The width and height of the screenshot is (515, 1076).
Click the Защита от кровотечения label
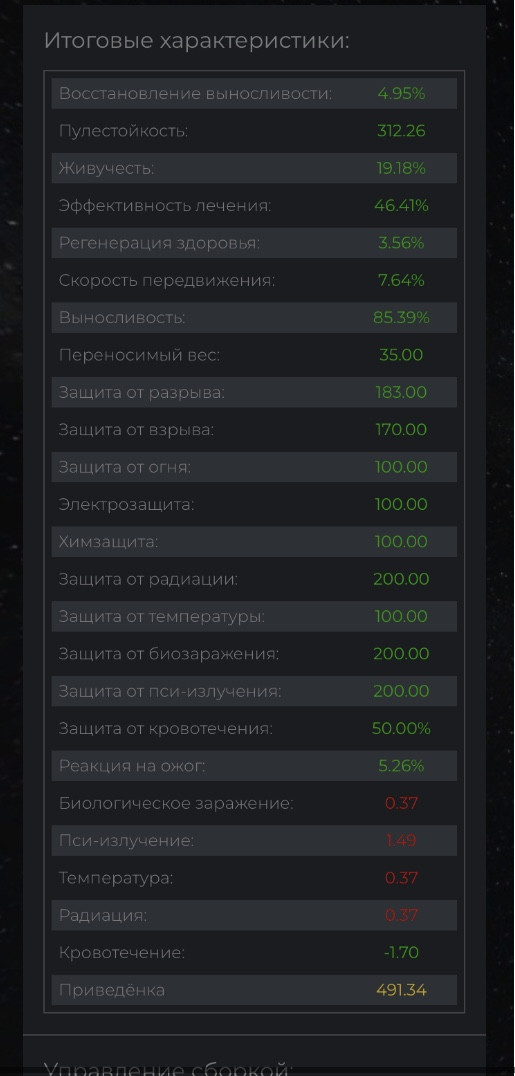coord(165,729)
